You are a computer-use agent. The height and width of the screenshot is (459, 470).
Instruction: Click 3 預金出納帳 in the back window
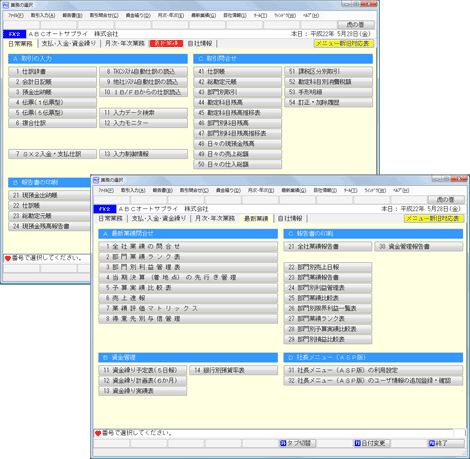coord(53,92)
